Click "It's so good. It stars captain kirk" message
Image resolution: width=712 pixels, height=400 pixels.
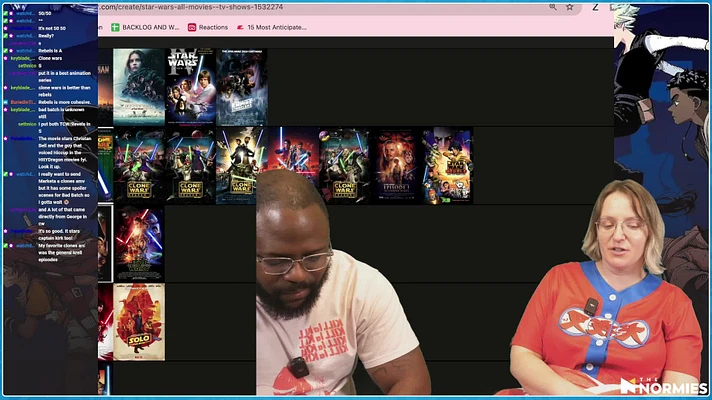pos(59,234)
